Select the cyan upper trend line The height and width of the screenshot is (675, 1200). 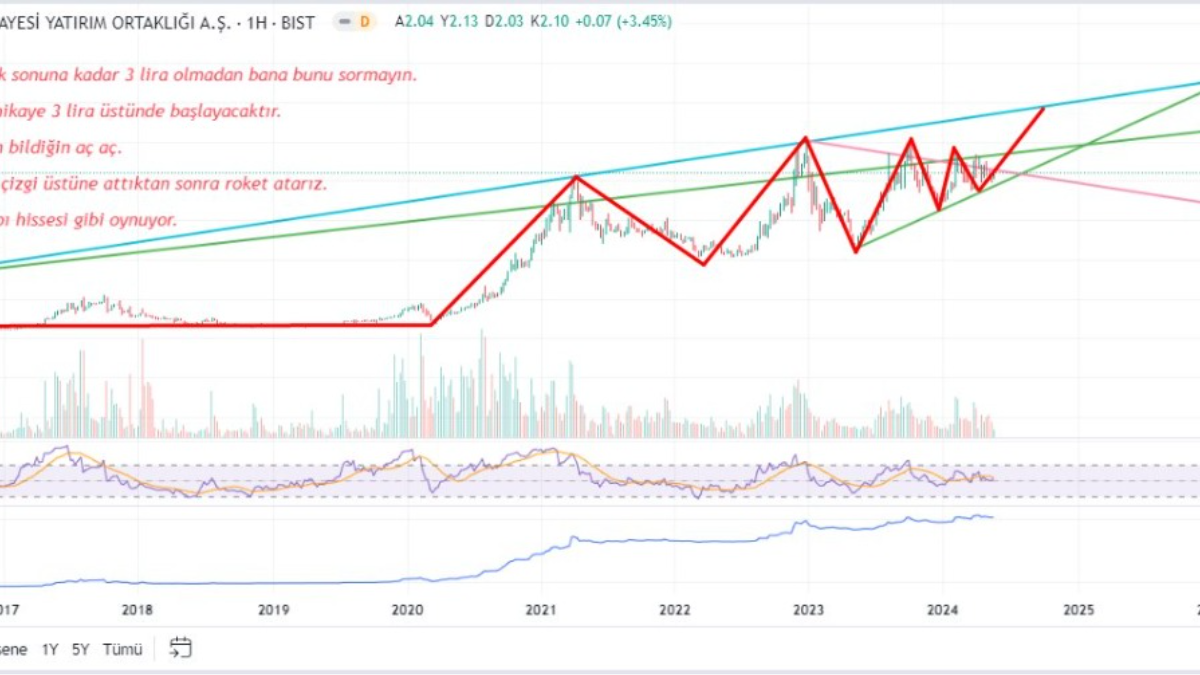point(300,221)
